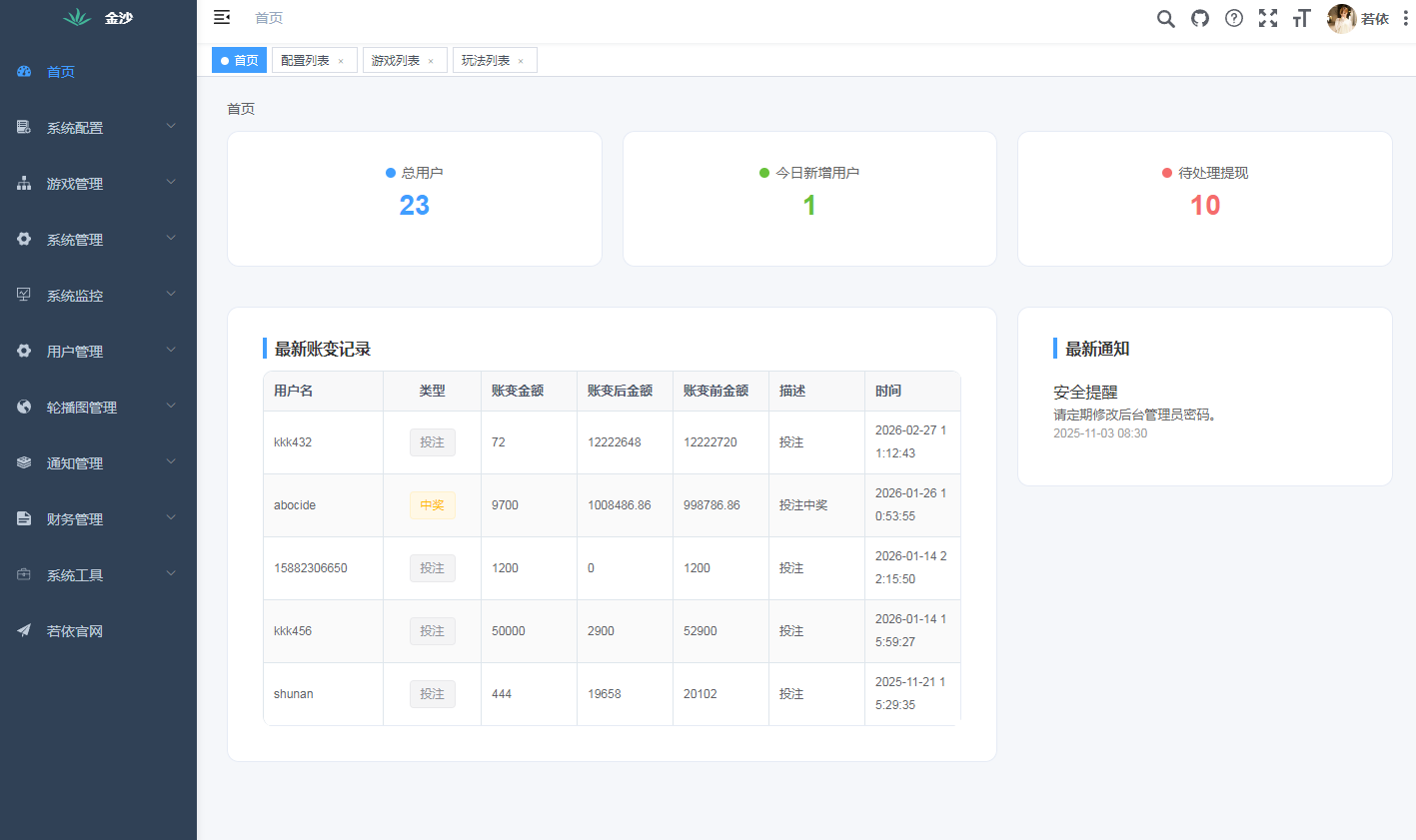The width and height of the screenshot is (1416, 840).
Task: Click the 待处理提现 count of 10
Action: (x=1204, y=205)
